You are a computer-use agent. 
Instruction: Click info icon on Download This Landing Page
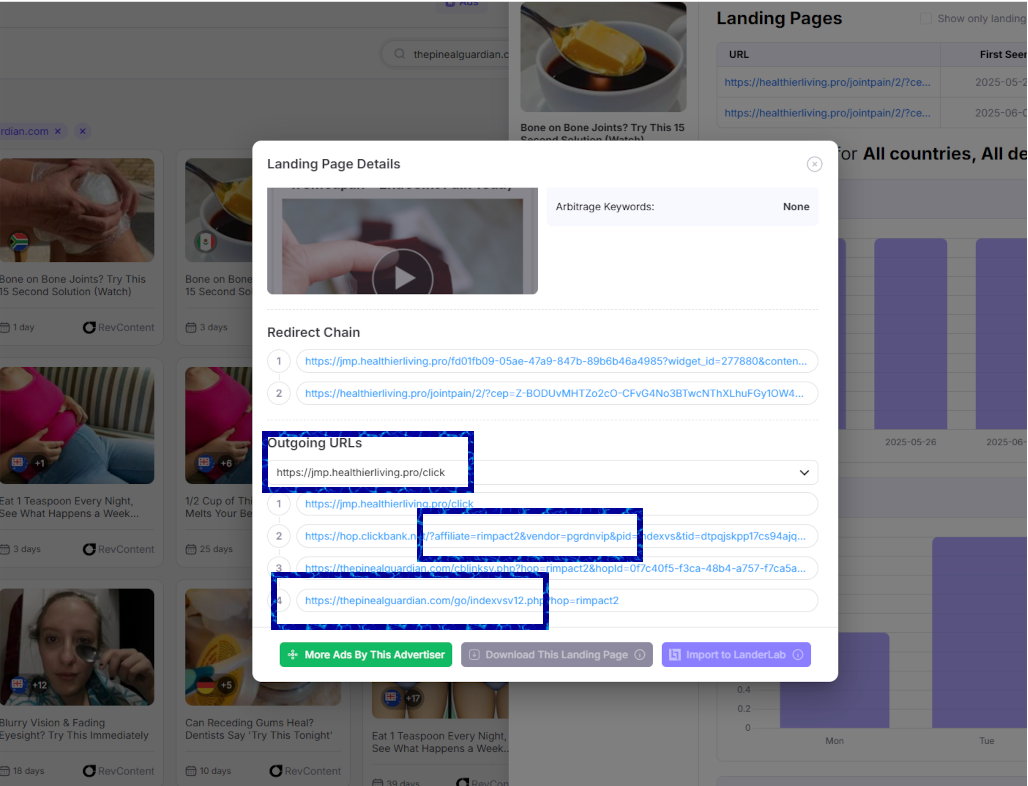tap(640, 655)
